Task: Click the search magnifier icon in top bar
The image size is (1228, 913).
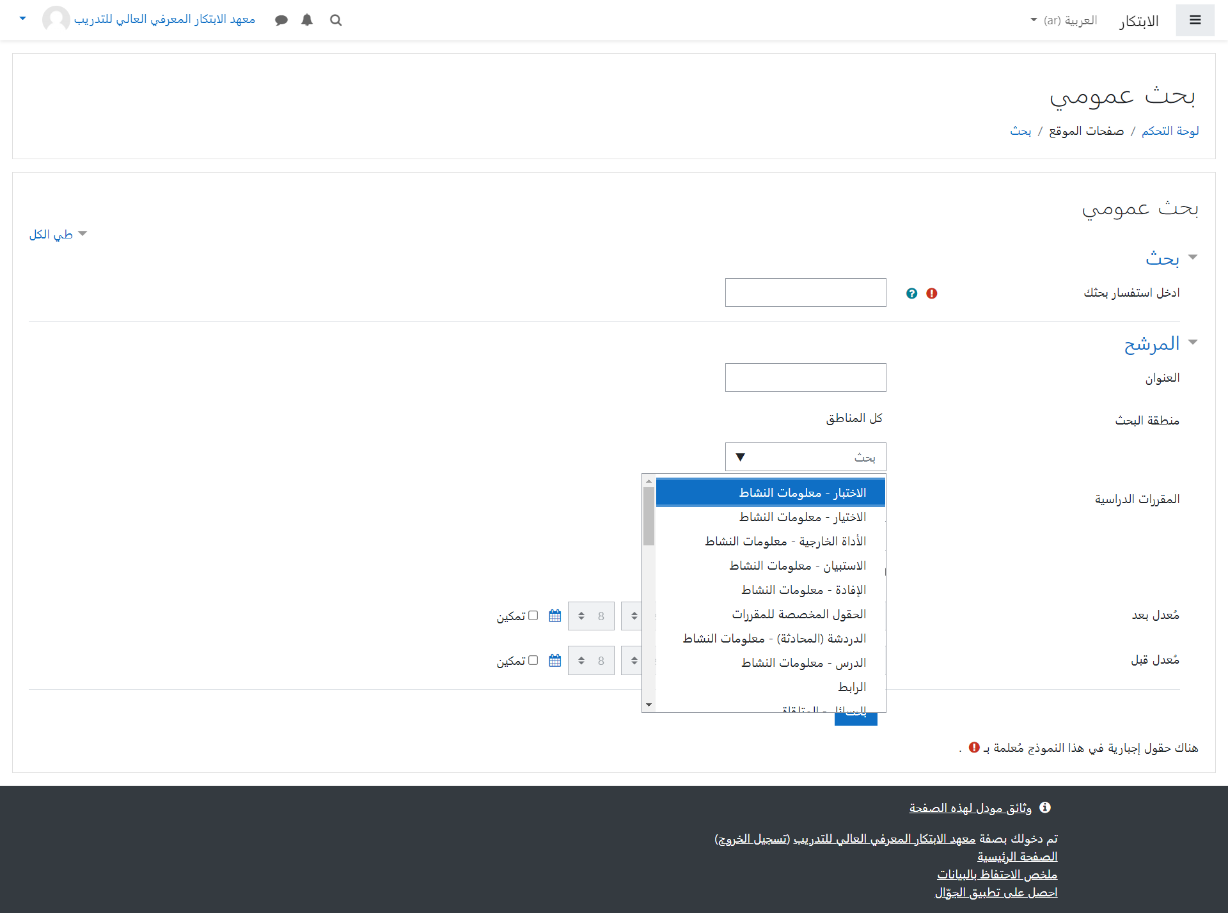Action: 336,20
